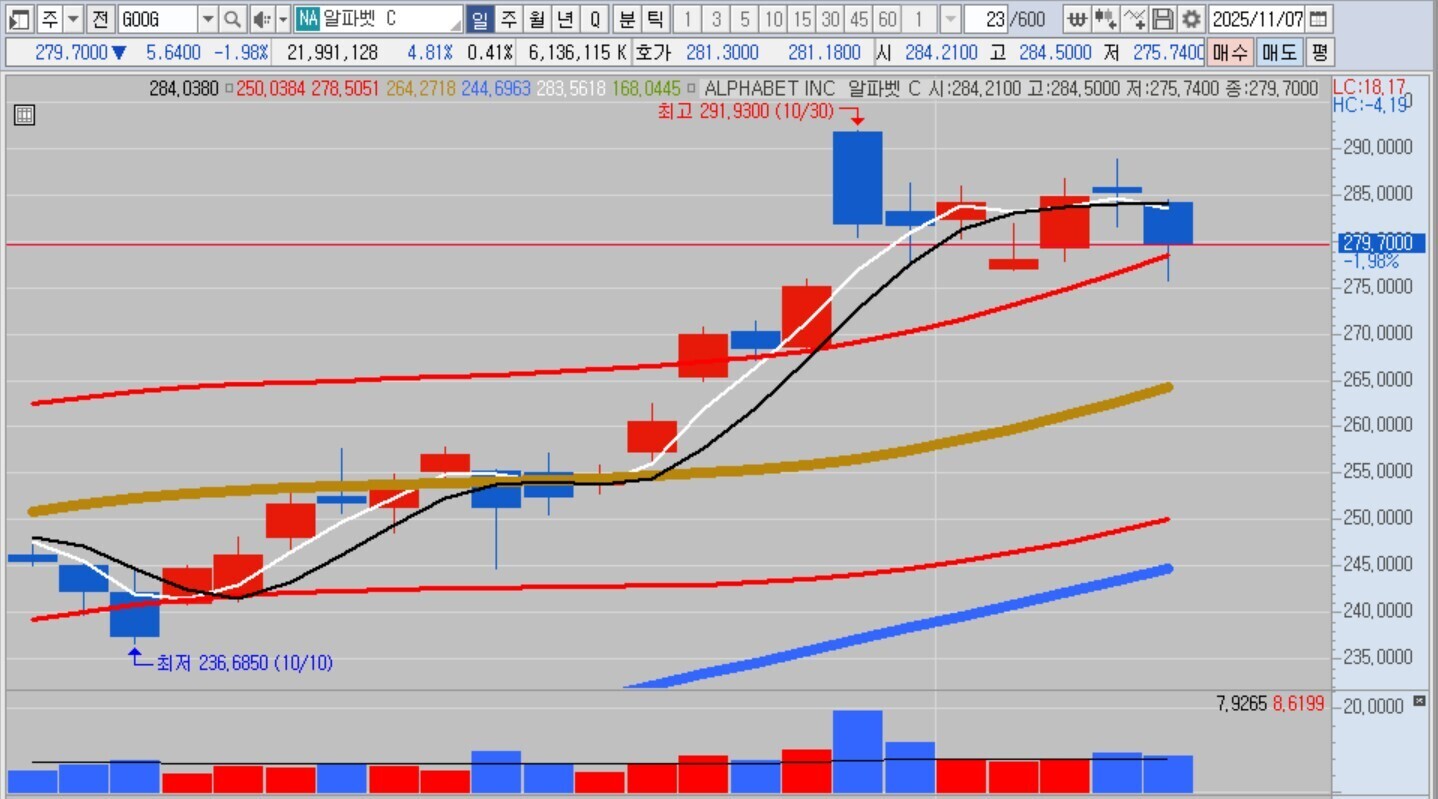Image resolution: width=1438 pixels, height=799 pixels.
Task: Select the 60 interval button
Action: click(887, 19)
